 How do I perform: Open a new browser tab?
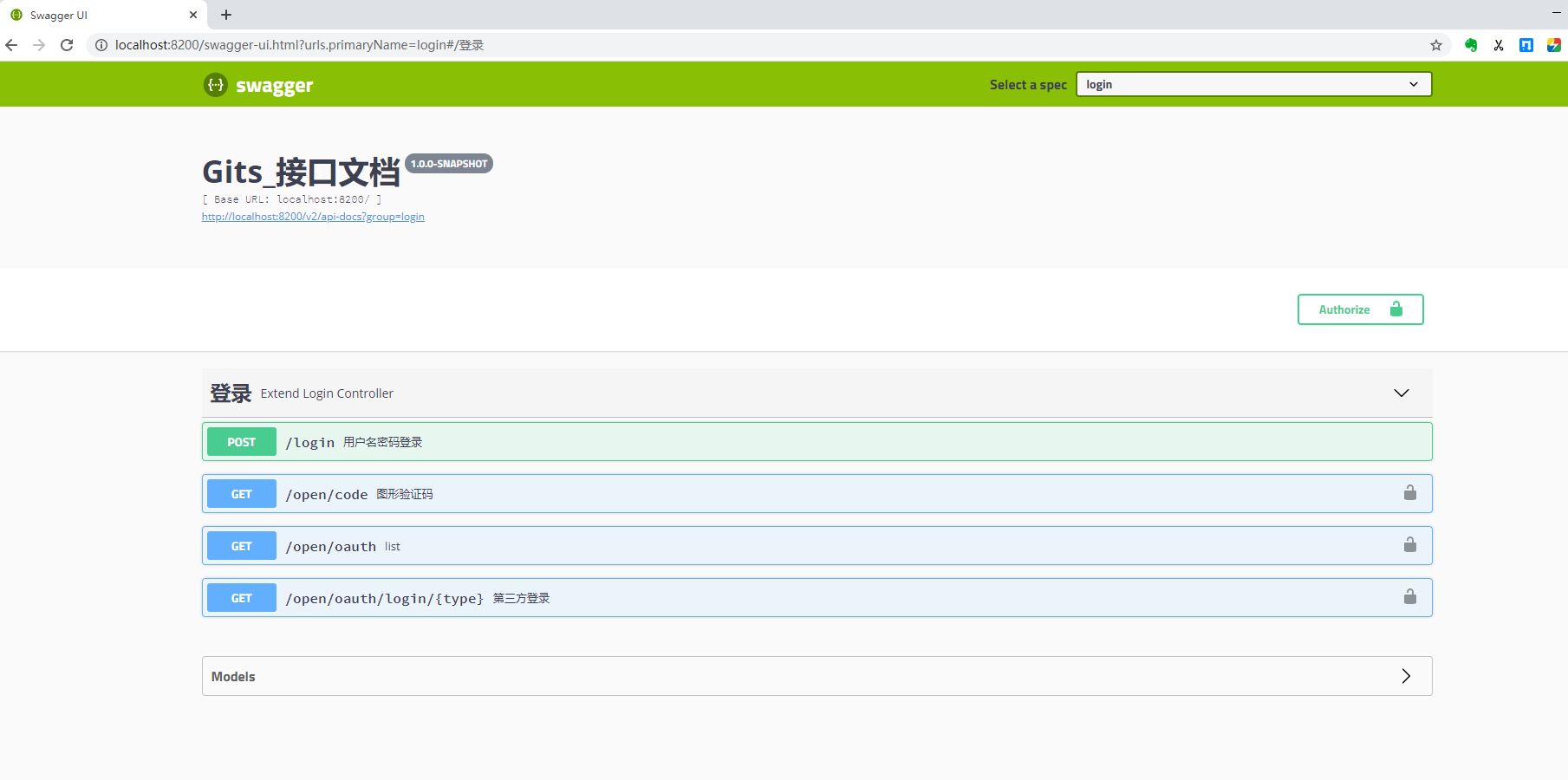pos(226,15)
